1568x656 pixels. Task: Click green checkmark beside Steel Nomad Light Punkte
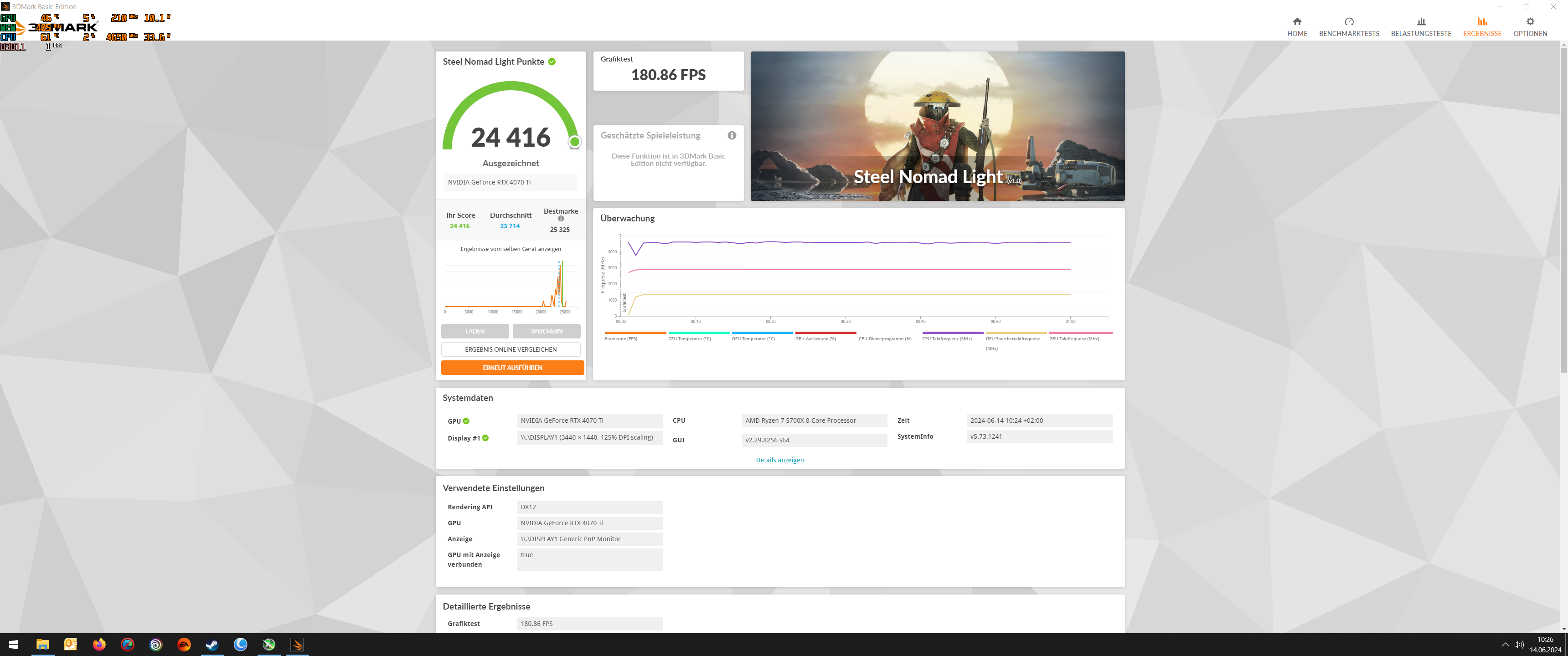(x=552, y=61)
